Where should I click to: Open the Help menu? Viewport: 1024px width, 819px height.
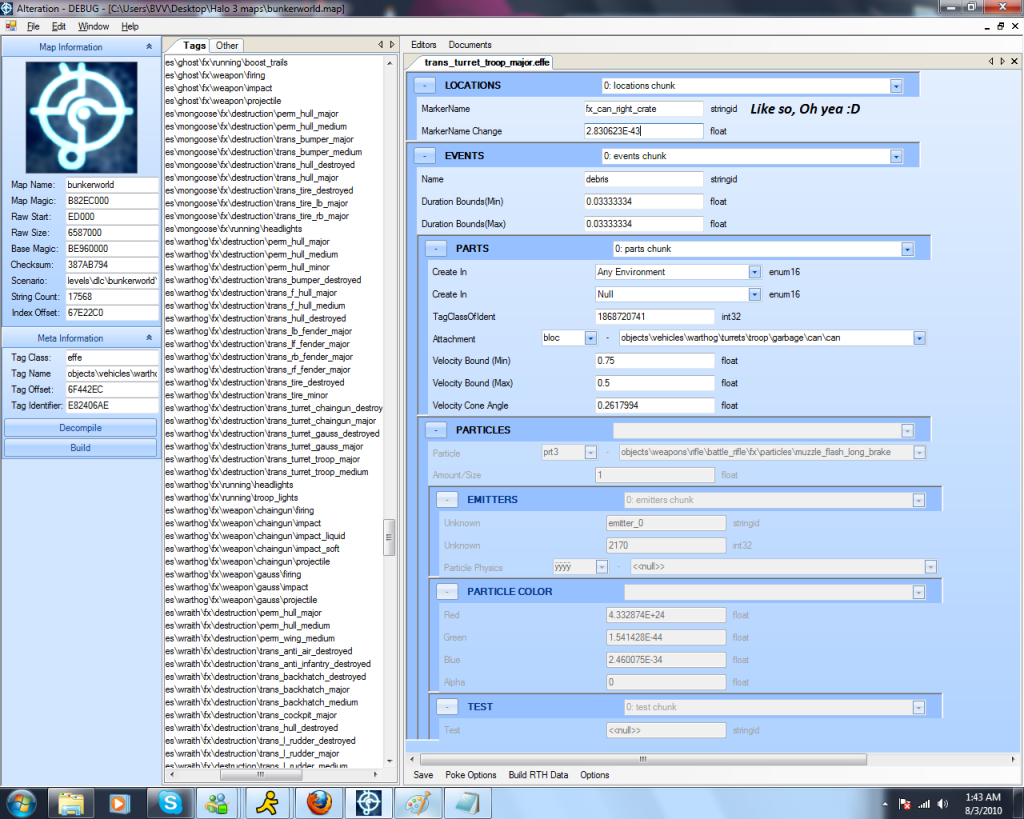click(x=130, y=26)
